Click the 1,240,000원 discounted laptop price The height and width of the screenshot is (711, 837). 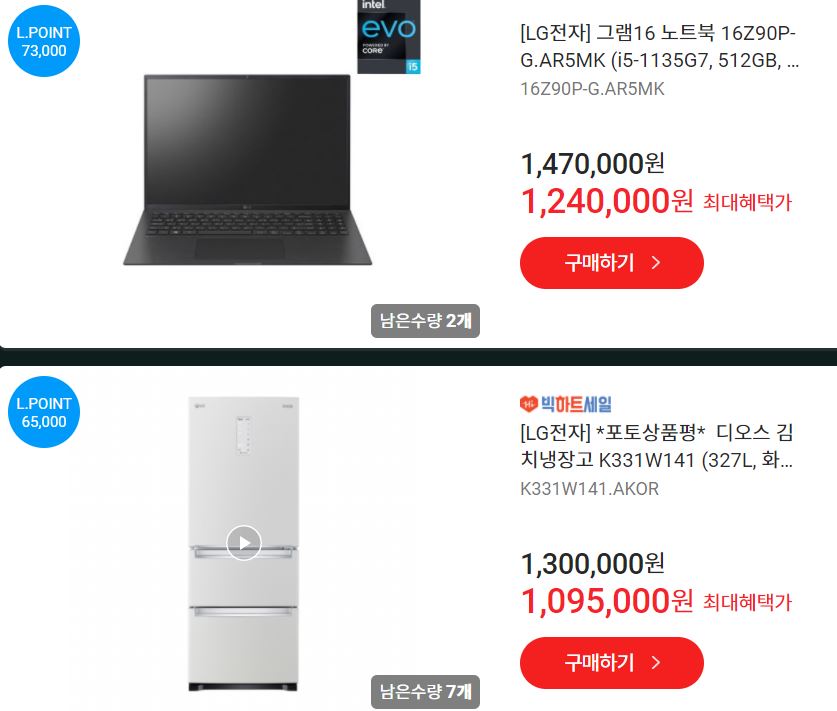pos(607,201)
